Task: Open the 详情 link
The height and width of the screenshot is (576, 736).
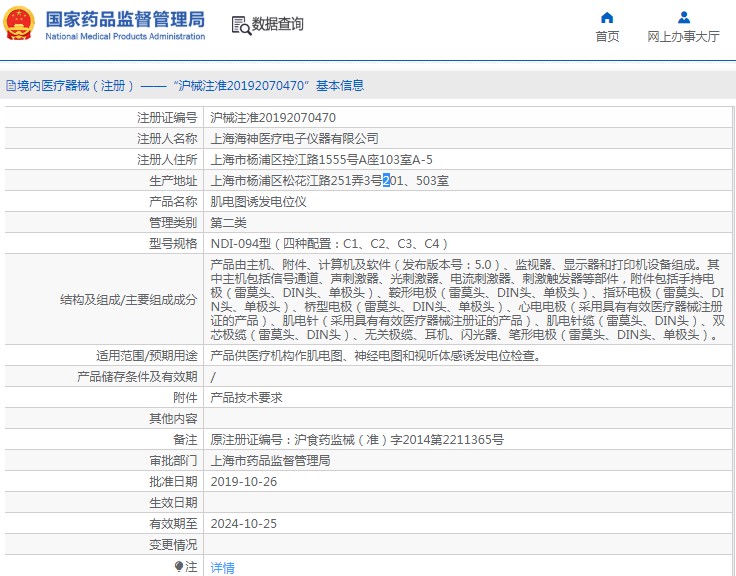Action: (x=222, y=567)
